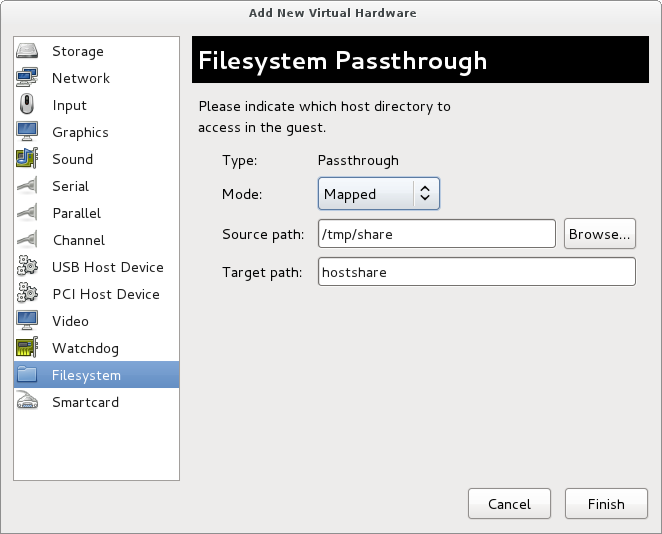Click the Finish button
The width and height of the screenshot is (662, 534).
coord(606,504)
